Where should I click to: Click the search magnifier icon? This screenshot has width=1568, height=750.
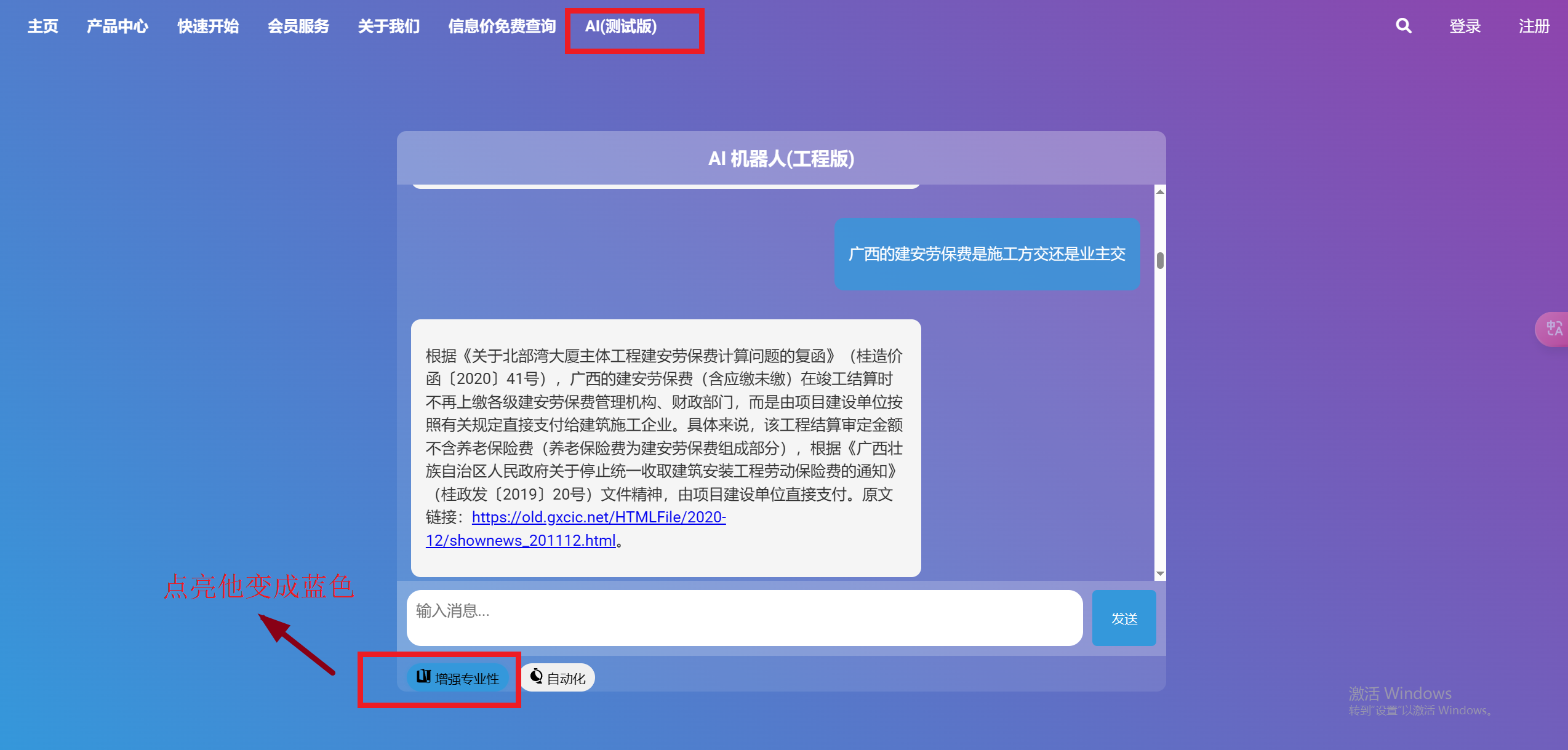[x=1403, y=26]
